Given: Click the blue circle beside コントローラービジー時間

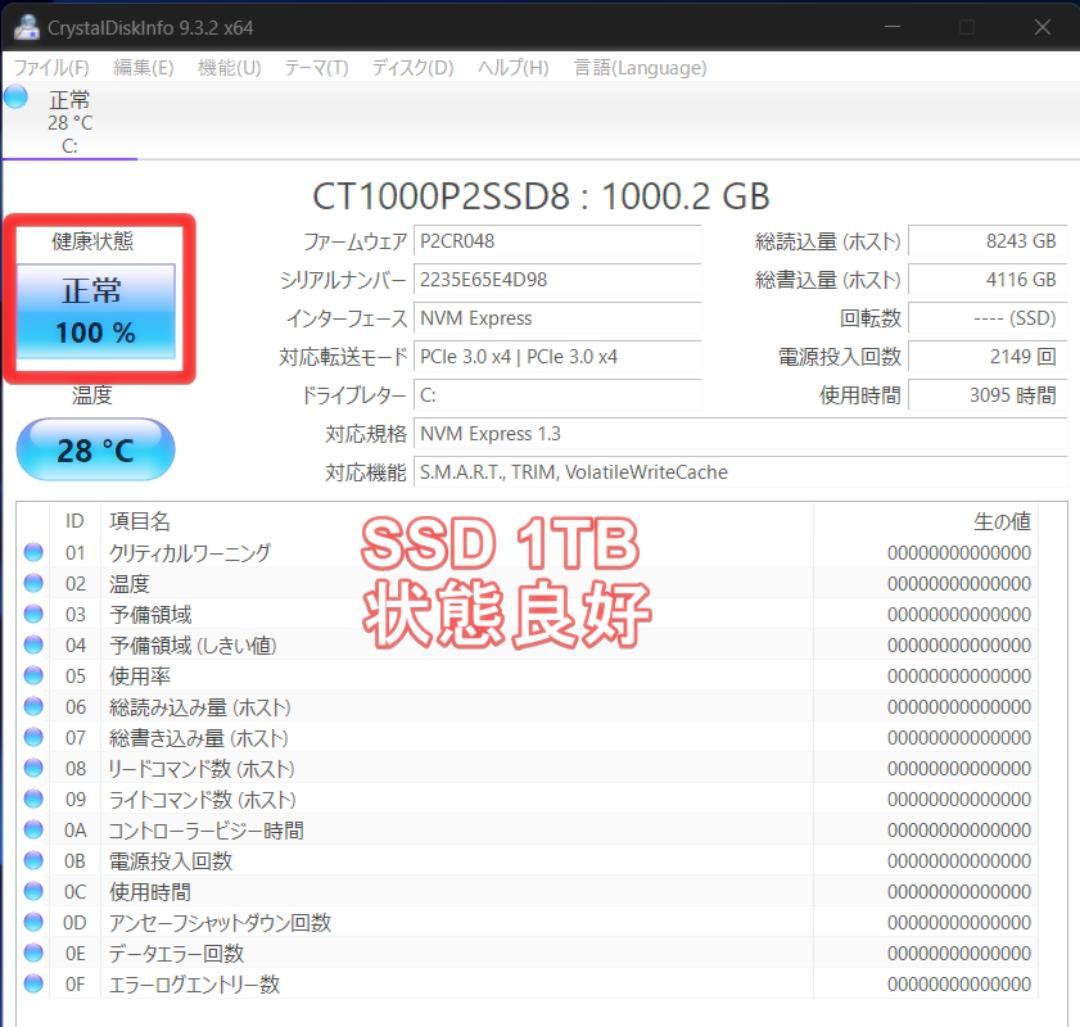Looking at the screenshot, I should point(33,830).
